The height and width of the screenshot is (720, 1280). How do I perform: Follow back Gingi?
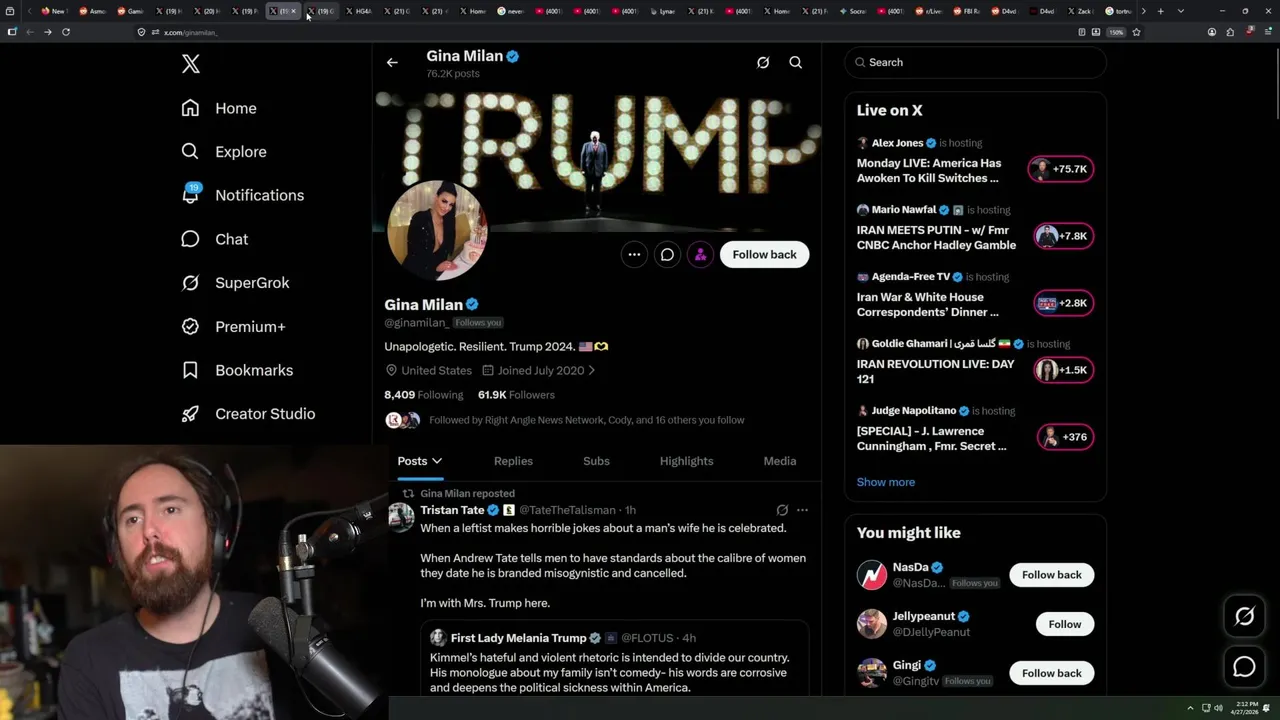coord(1051,673)
